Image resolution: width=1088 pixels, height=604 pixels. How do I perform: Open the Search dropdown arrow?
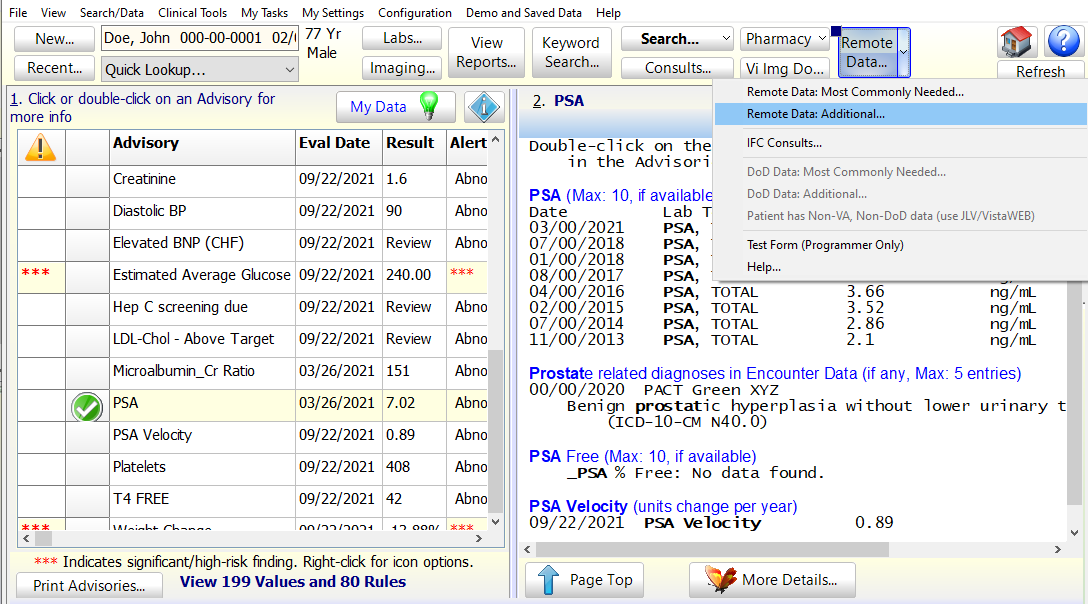(x=726, y=39)
